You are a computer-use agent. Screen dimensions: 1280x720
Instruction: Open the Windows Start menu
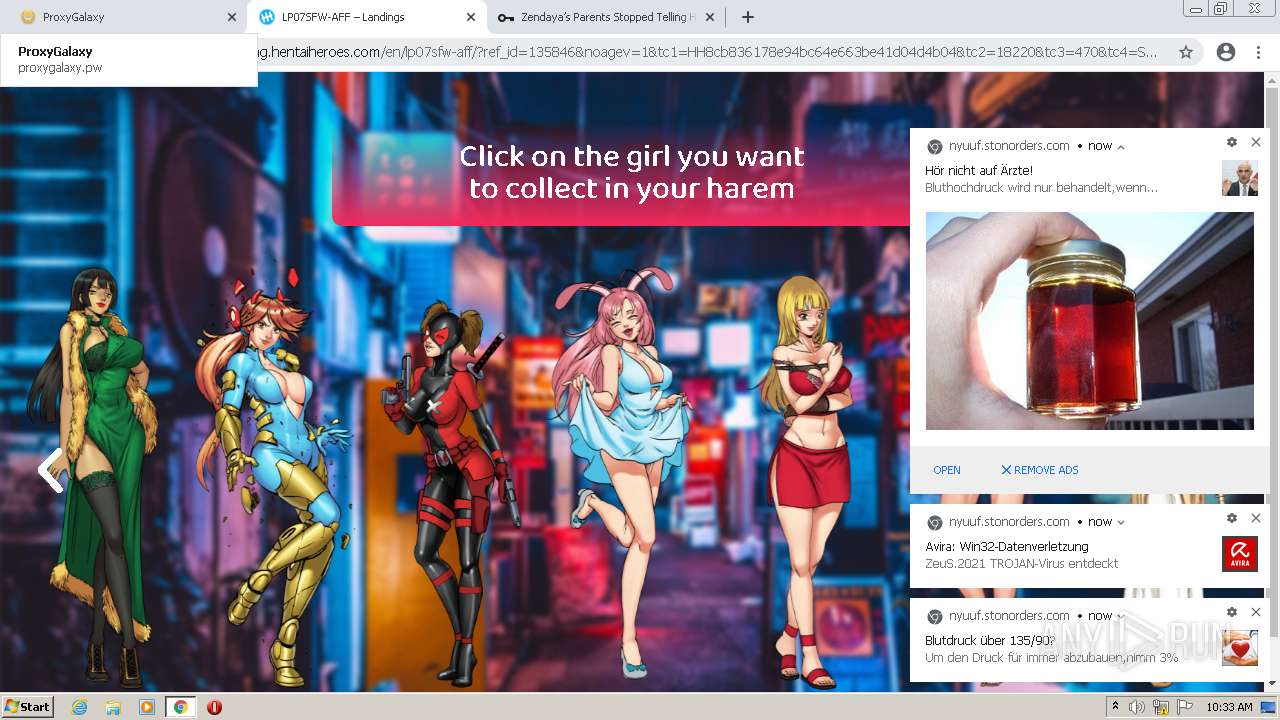(x=28, y=707)
